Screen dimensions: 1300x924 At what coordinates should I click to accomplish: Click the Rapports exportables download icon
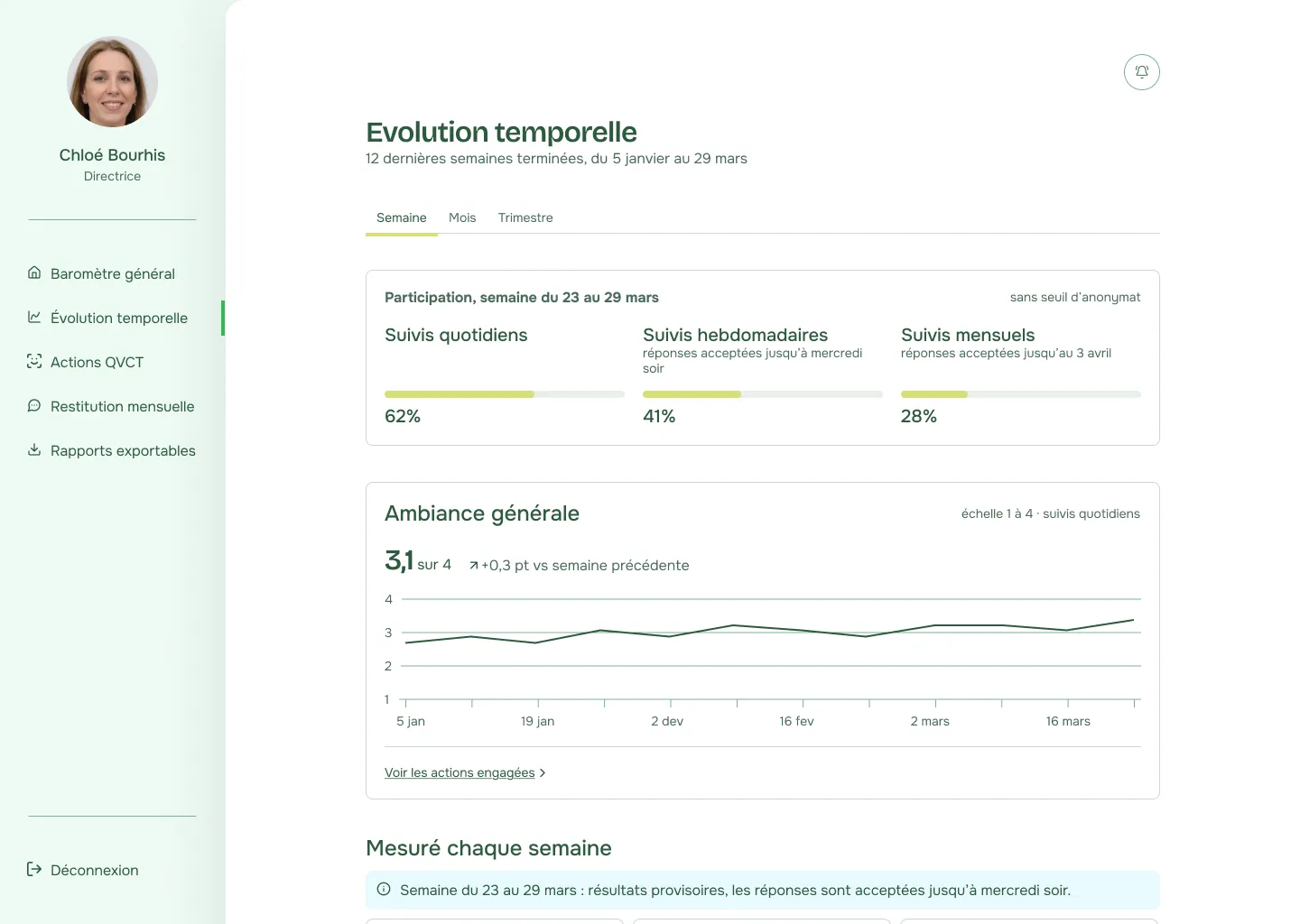(34, 449)
